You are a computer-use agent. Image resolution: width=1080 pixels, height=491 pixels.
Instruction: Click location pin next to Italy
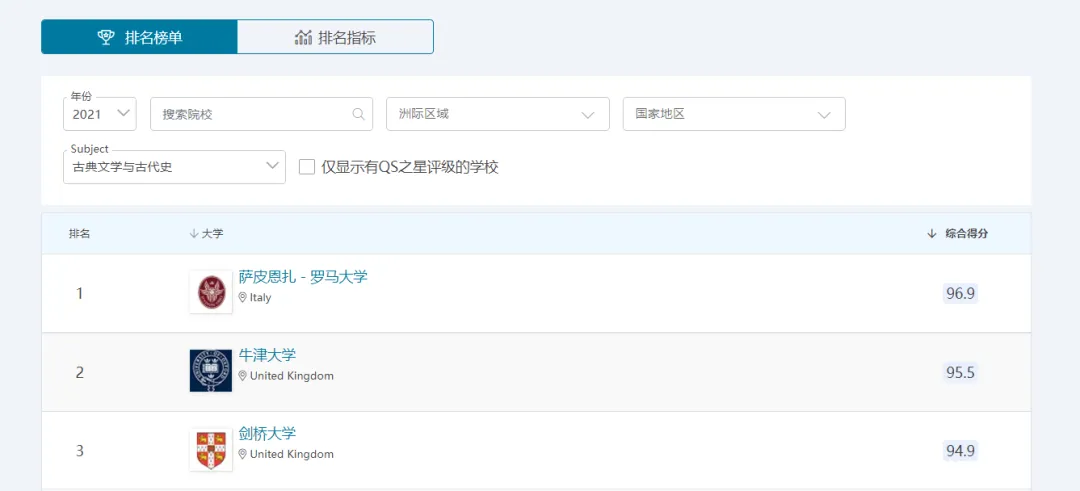[x=242, y=297]
